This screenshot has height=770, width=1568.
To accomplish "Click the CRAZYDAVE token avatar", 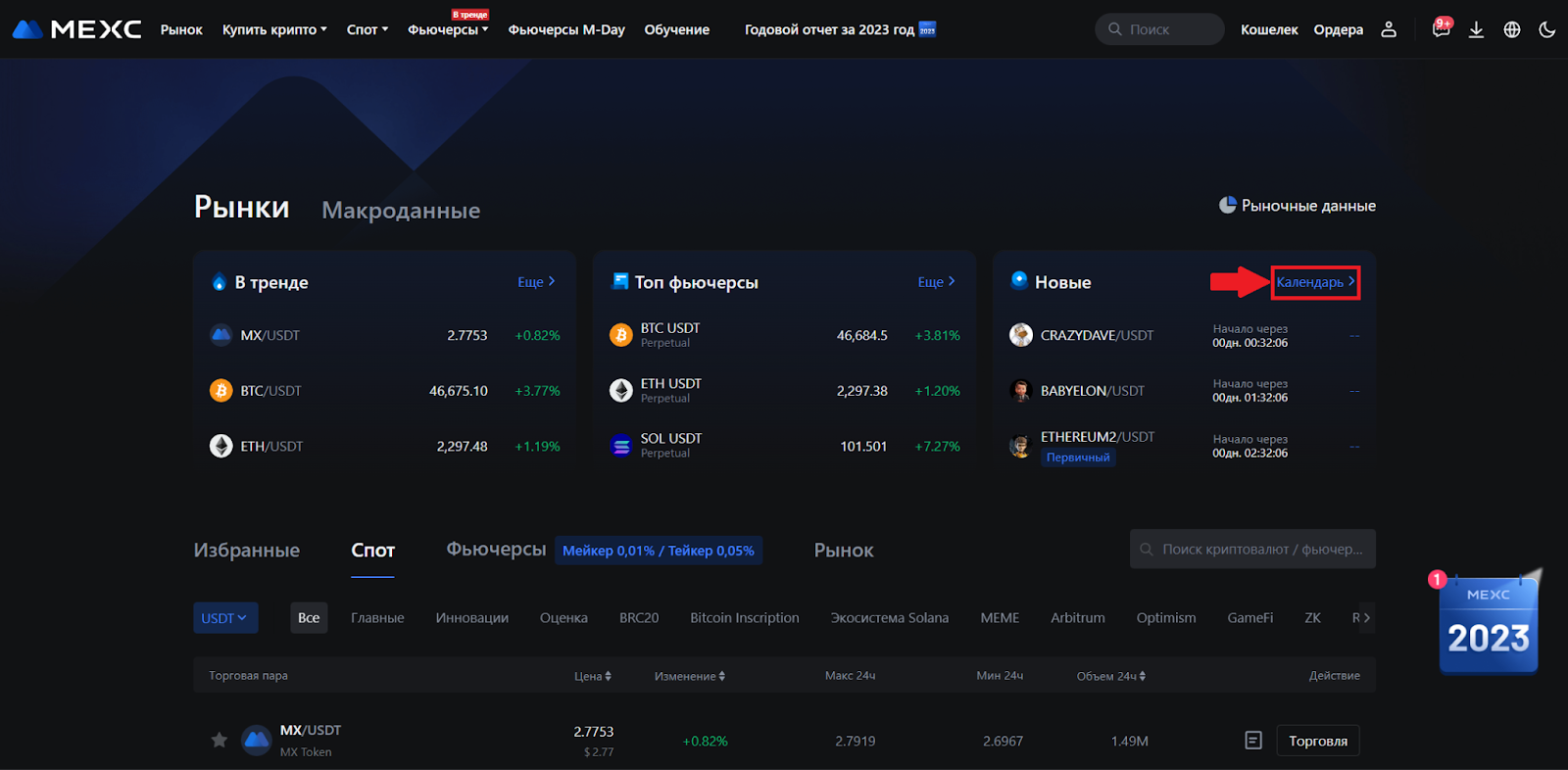I will [1021, 335].
